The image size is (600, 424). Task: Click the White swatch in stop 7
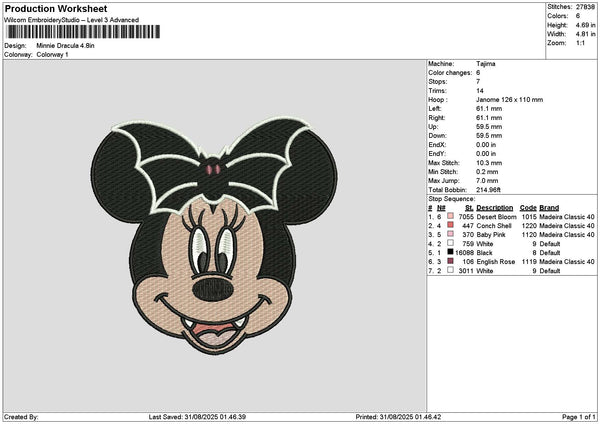(450, 270)
